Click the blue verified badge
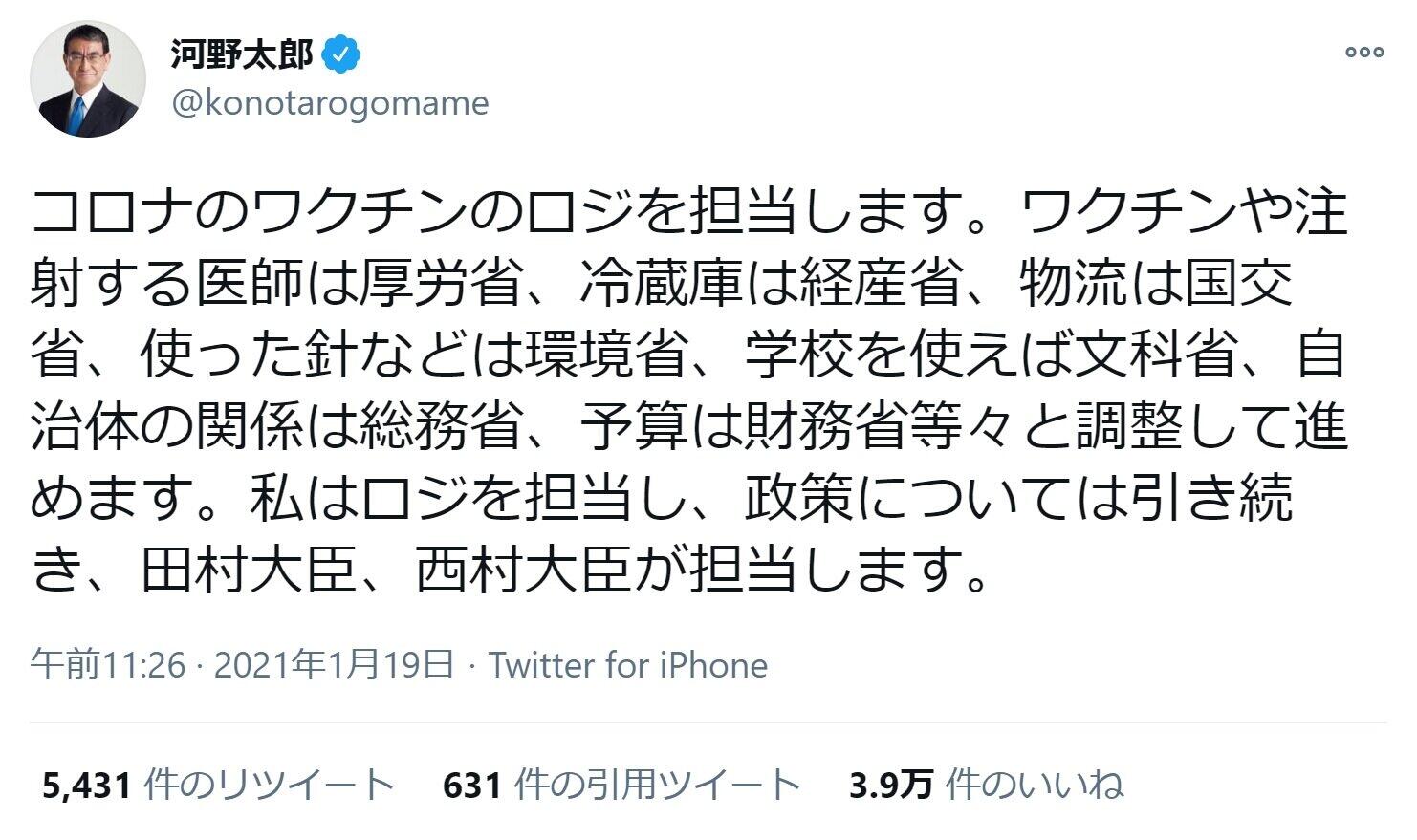This screenshot has height=840, width=1417. point(341,55)
